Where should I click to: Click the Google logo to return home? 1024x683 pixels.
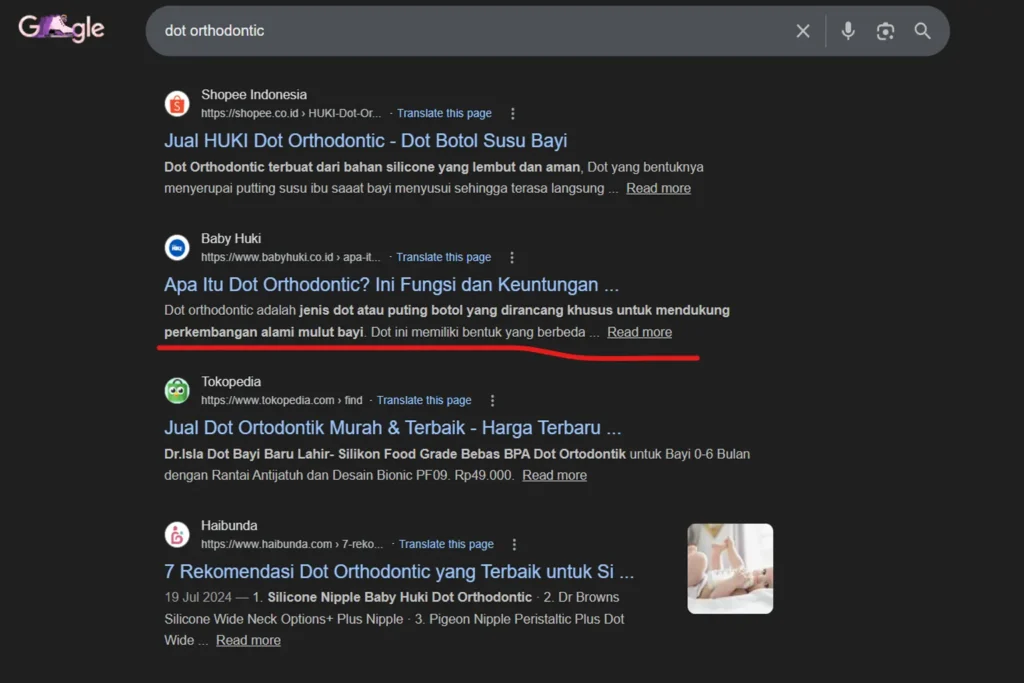point(60,29)
